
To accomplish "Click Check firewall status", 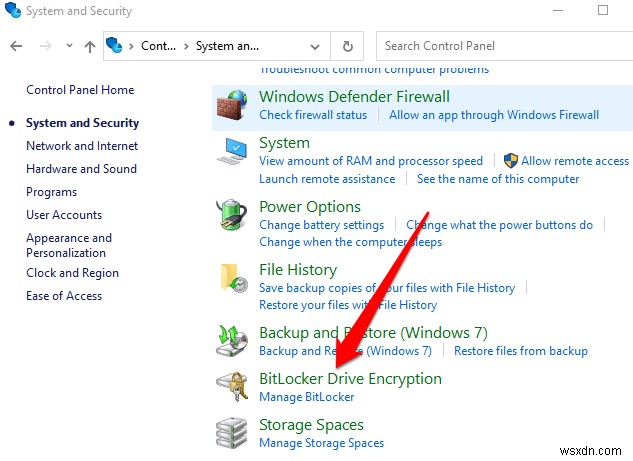I will click(x=313, y=115).
